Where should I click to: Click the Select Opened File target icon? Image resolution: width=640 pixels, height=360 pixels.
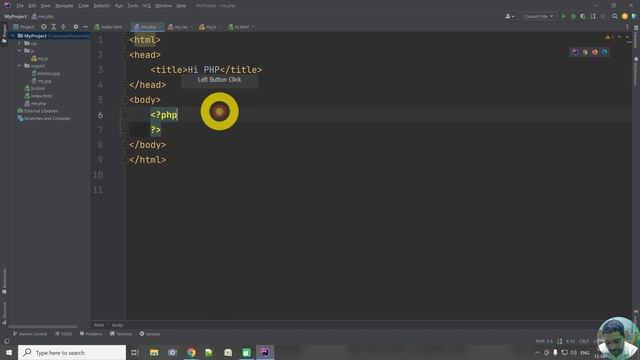point(44,27)
